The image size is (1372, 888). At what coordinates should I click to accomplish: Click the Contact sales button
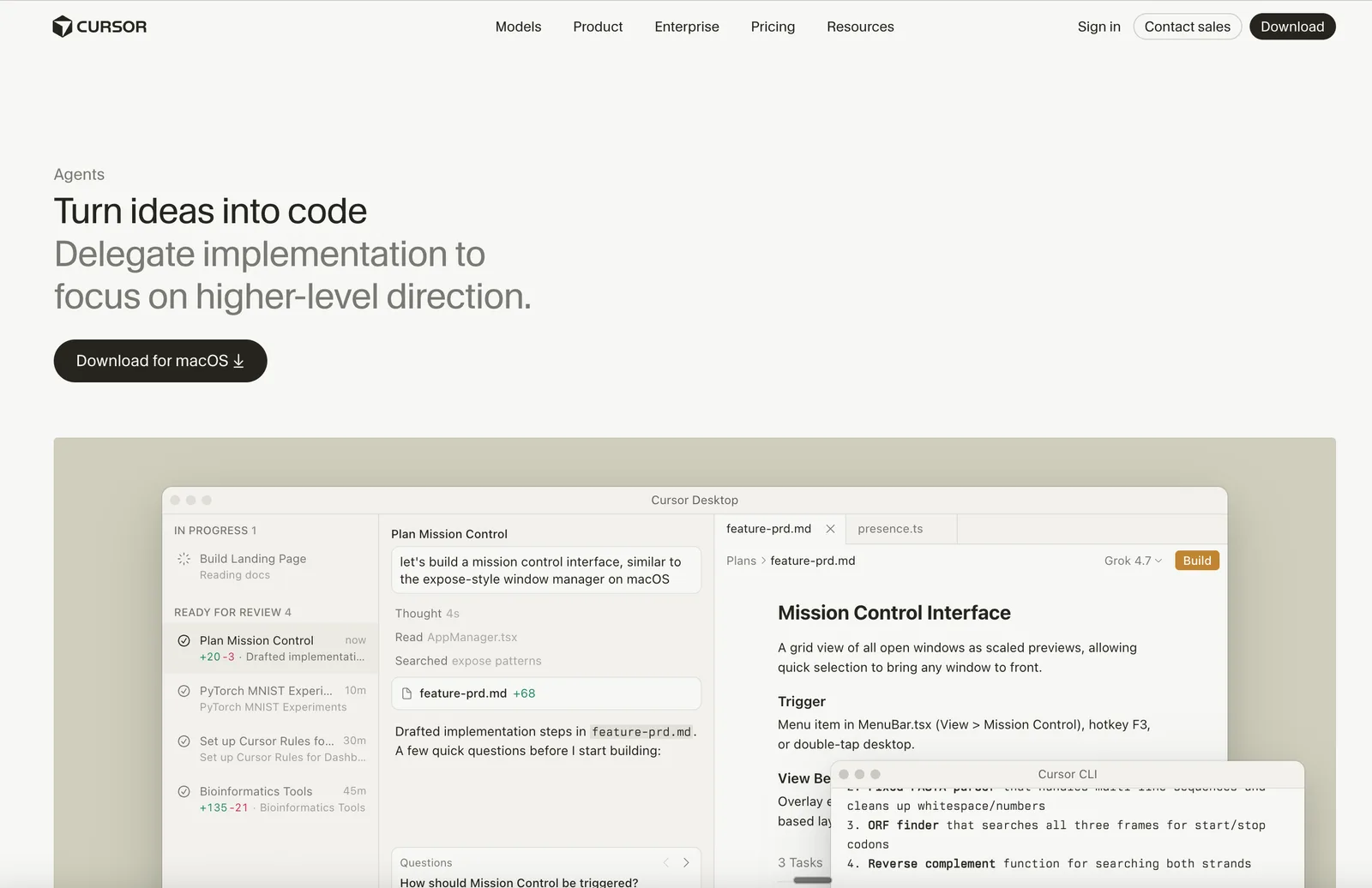(x=1187, y=27)
